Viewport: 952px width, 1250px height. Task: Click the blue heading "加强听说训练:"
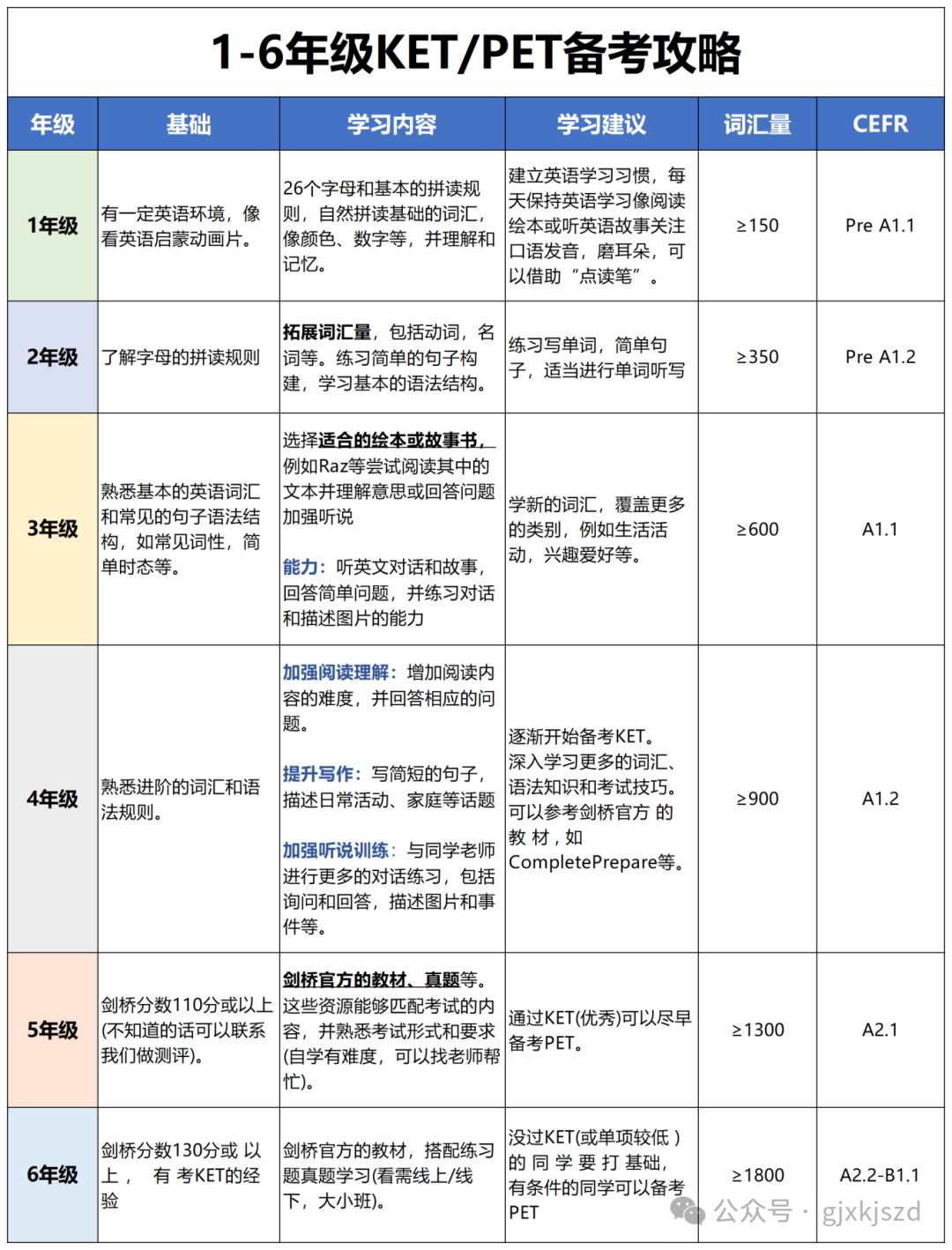[x=340, y=851]
